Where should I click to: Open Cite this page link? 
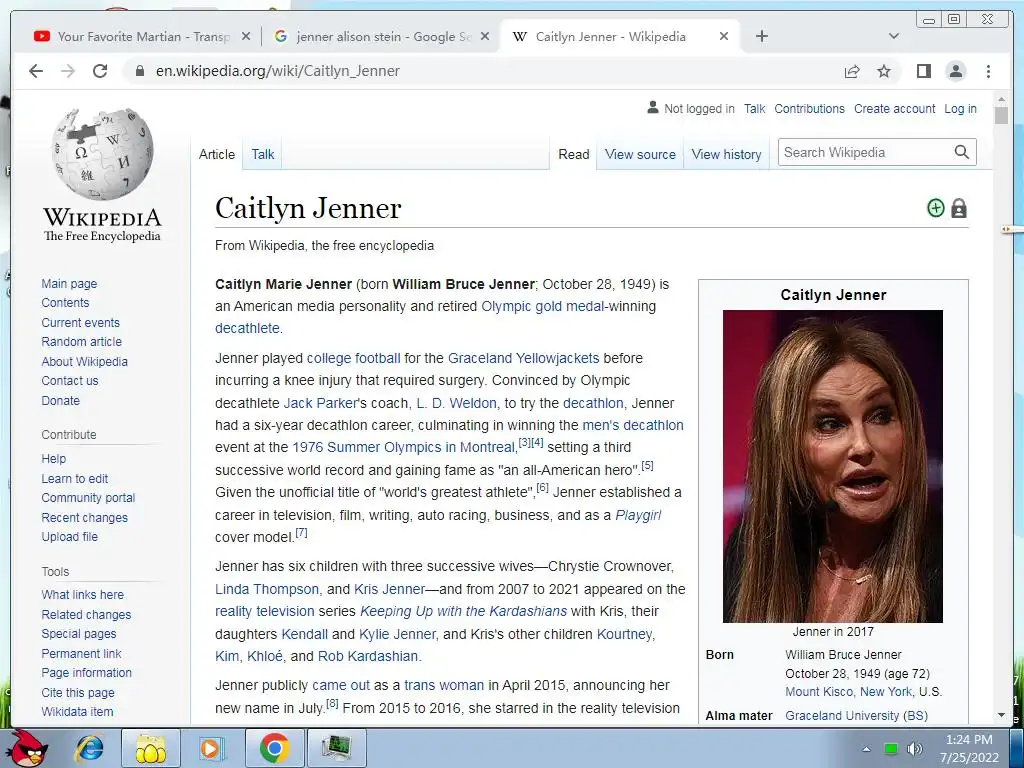click(x=78, y=692)
